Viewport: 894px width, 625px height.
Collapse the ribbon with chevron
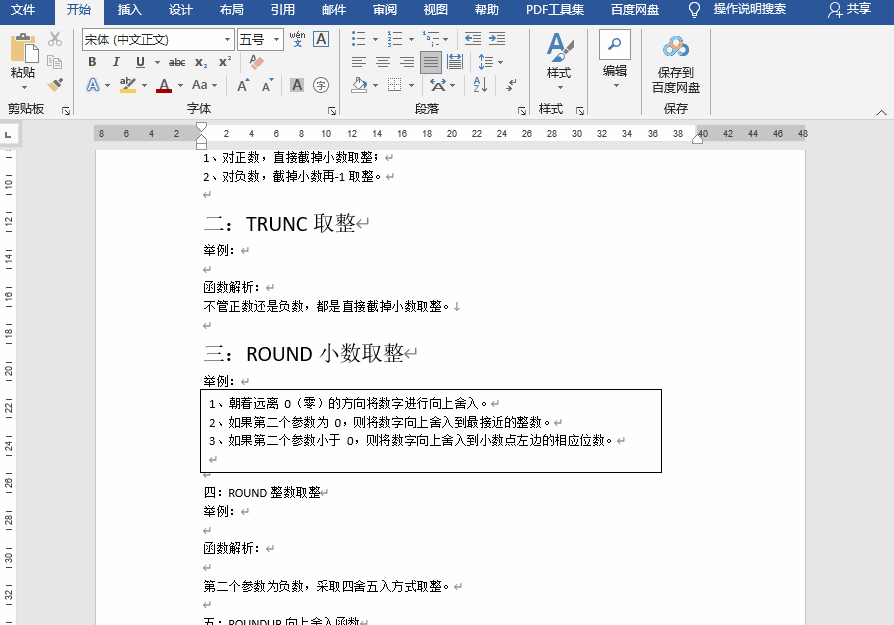click(881, 113)
